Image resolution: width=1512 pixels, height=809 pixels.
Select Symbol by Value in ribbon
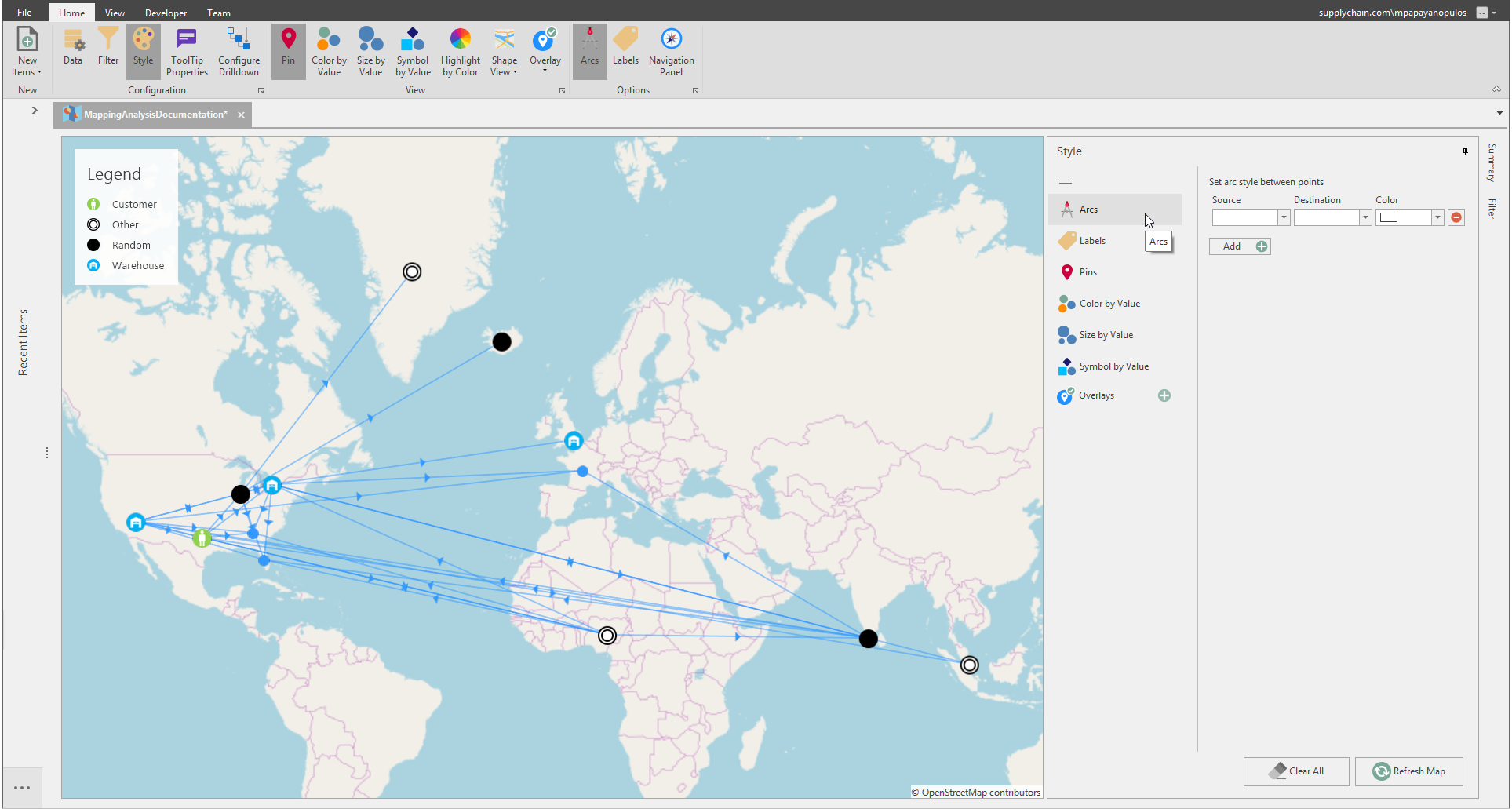click(413, 52)
